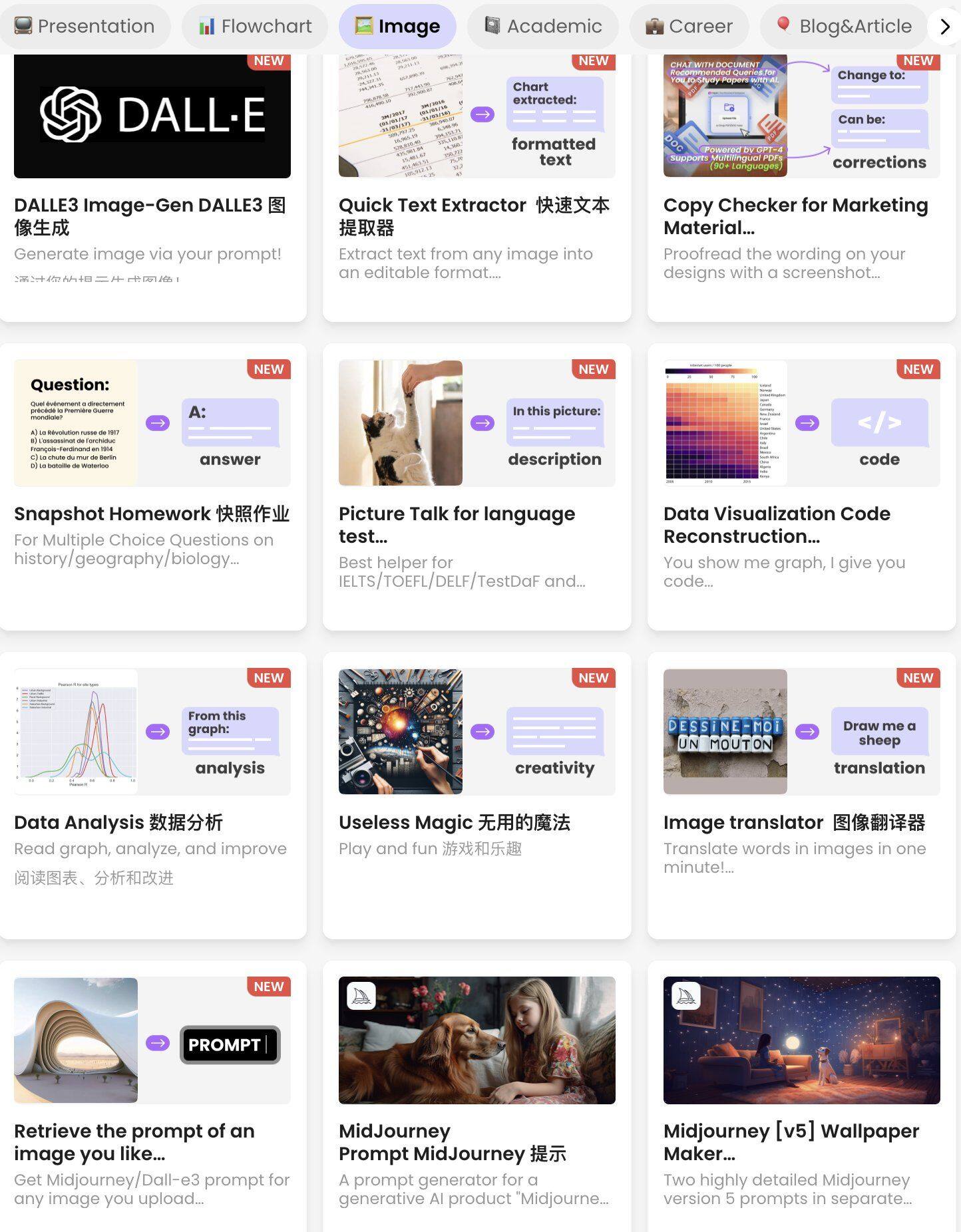Click NEW badge on Data Visualization card
The image size is (961, 1232).
(918, 369)
